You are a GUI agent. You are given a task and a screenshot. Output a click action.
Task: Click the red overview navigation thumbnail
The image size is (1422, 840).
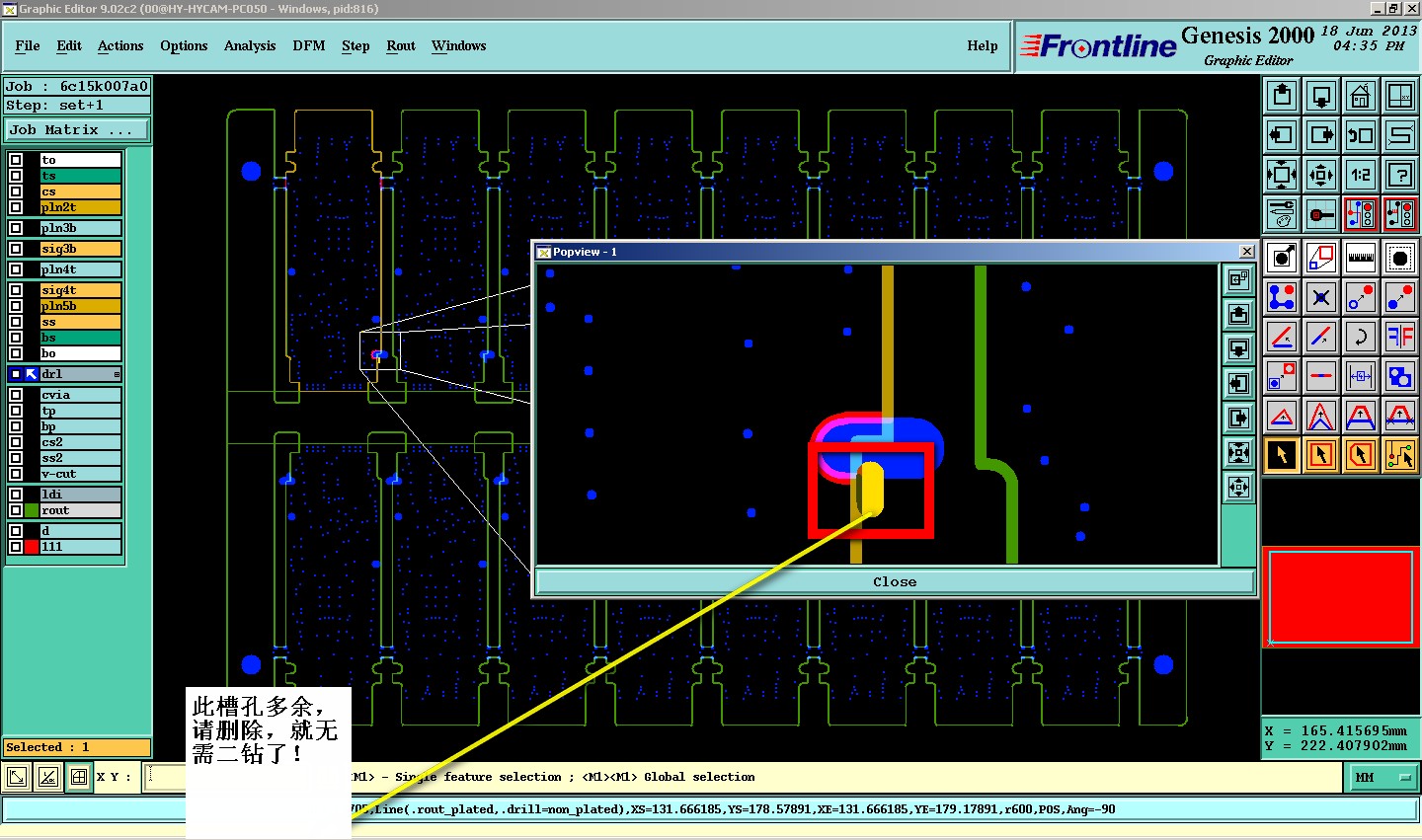tap(1341, 598)
